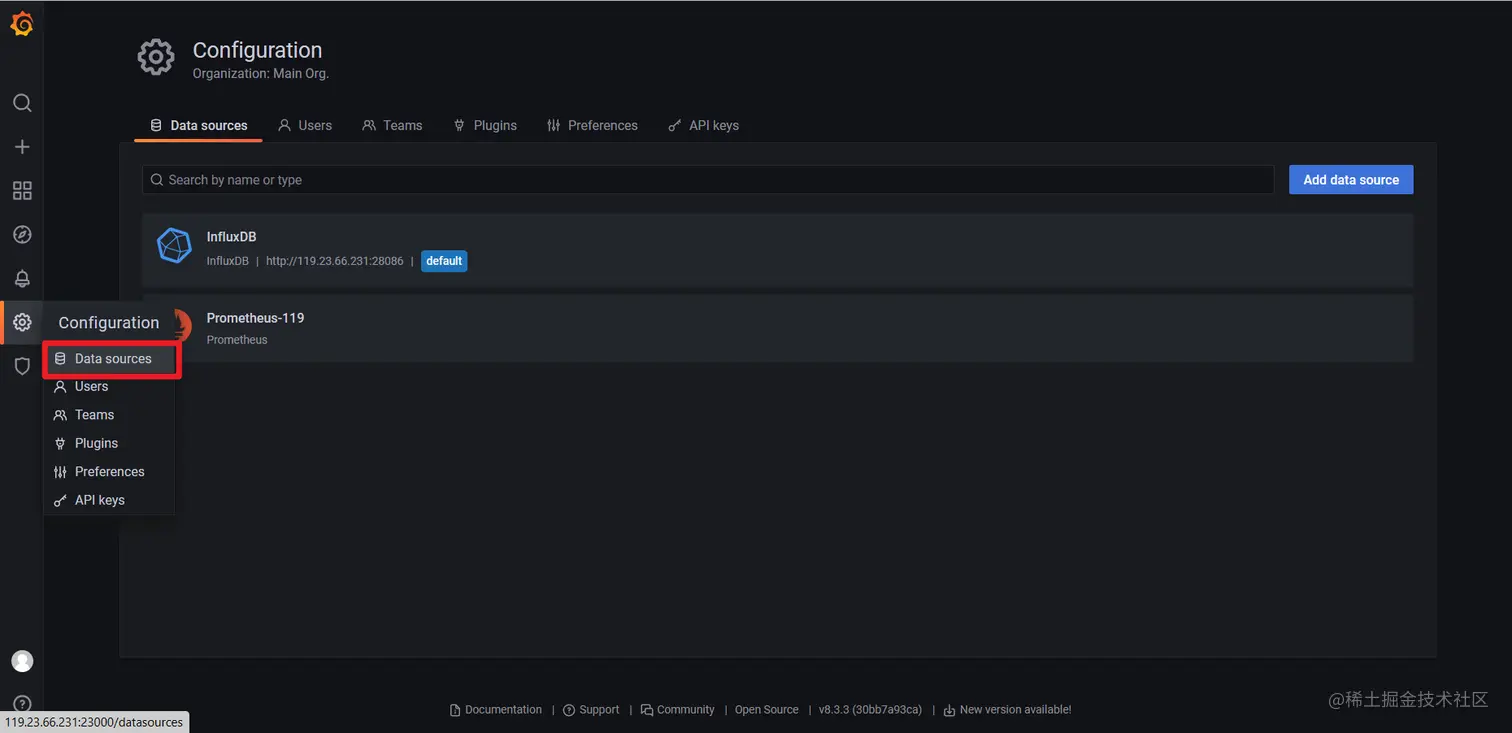
Task: Click the Organization: Main Org. subtitle
Action: [261, 74]
